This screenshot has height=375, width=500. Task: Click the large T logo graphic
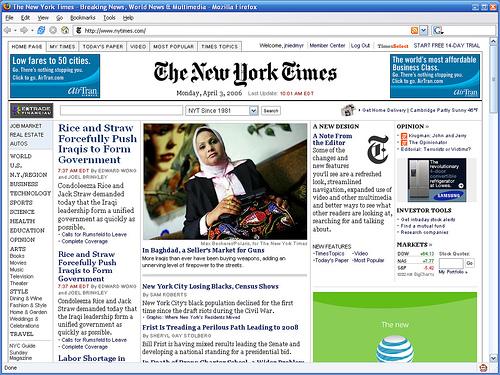[x=377, y=149]
